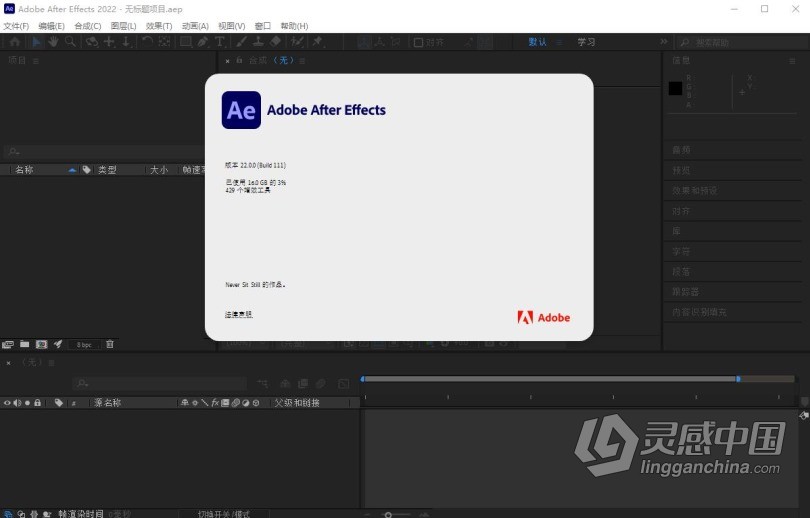Open the 合成(C) menu
Viewport: 810px width, 518px height.
pyautogui.click(x=88, y=26)
